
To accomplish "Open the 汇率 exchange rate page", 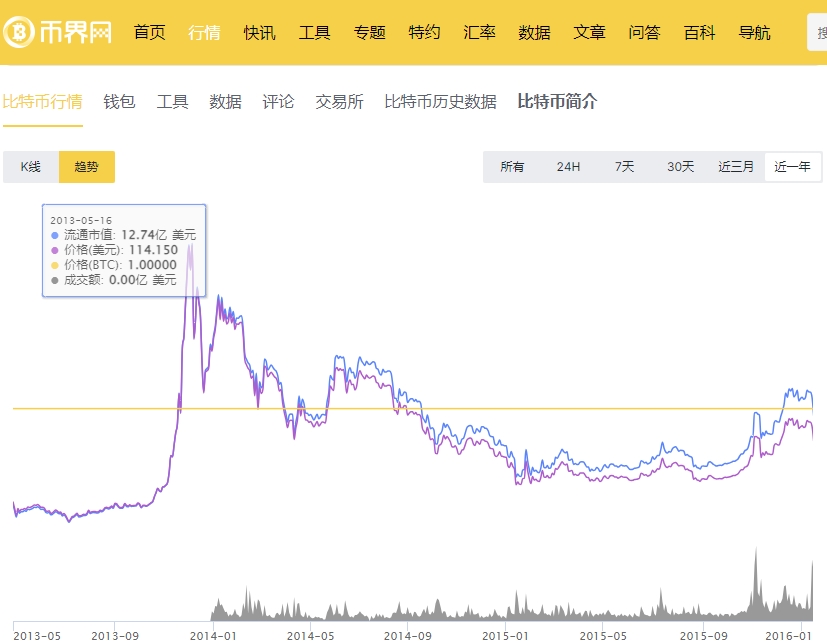I will pos(479,32).
